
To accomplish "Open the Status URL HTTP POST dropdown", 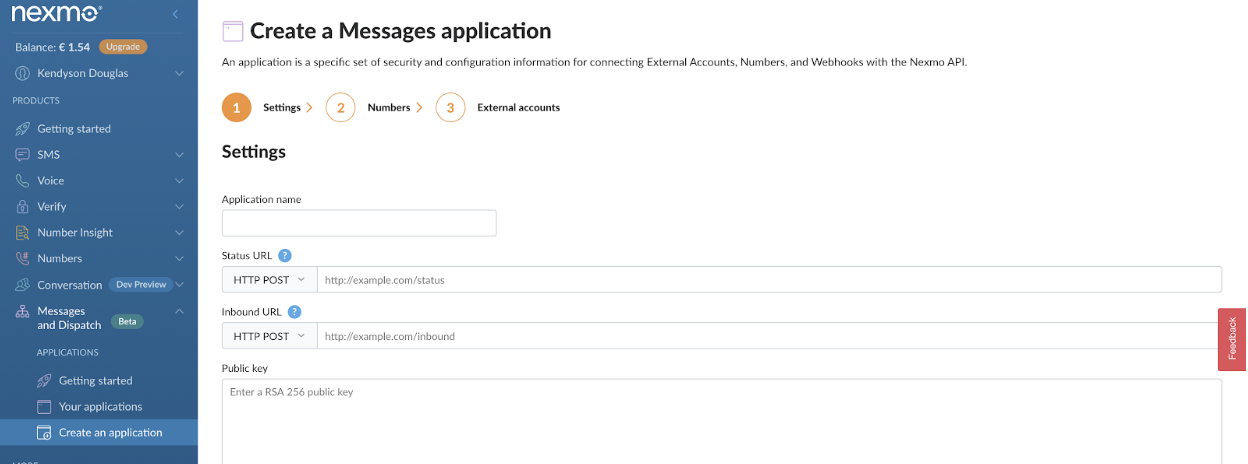I will tap(269, 280).
